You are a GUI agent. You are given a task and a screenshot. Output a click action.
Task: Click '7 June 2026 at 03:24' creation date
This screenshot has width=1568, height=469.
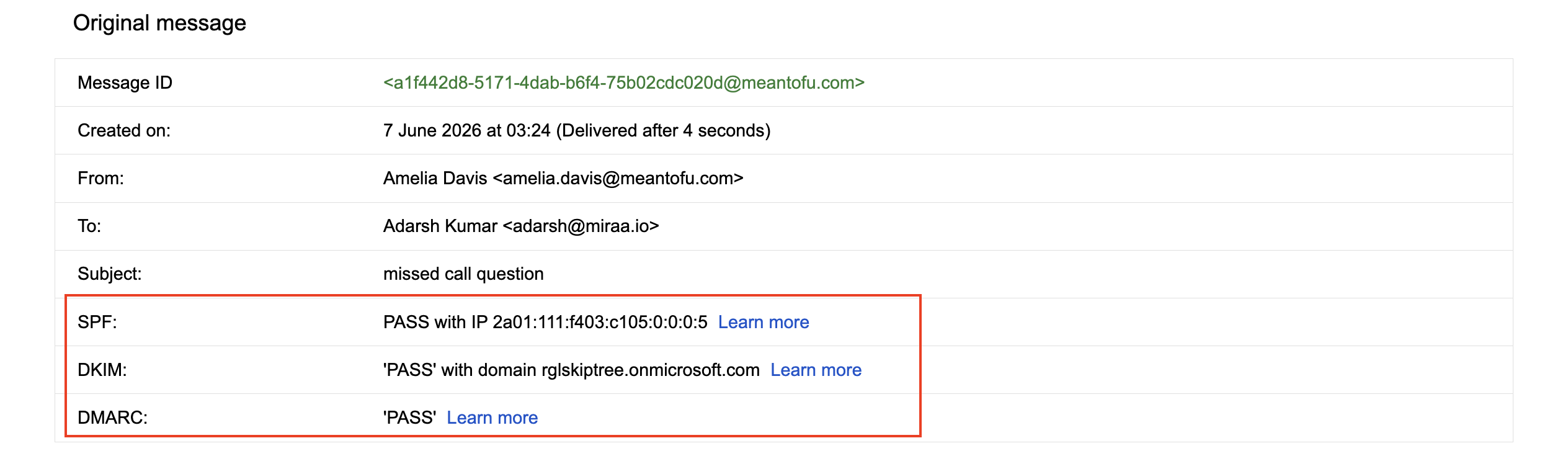[x=466, y=130]
